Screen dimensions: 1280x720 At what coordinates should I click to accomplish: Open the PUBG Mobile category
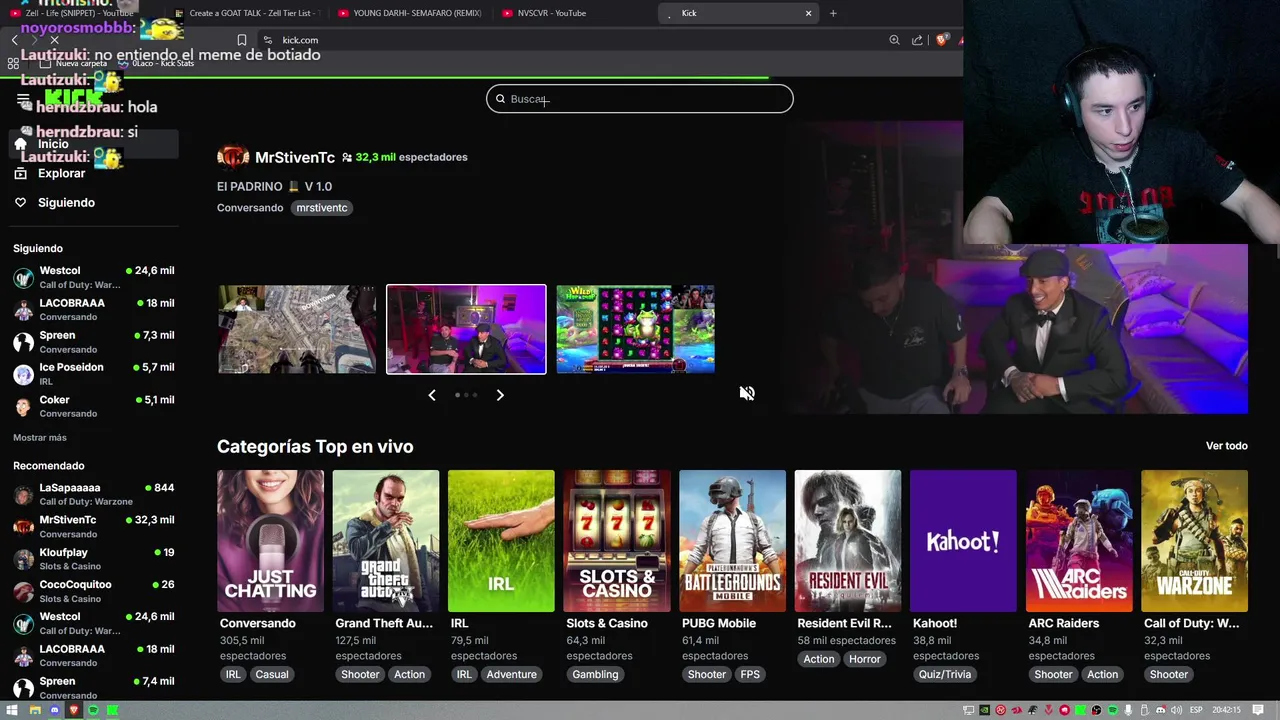click(732, 541)
